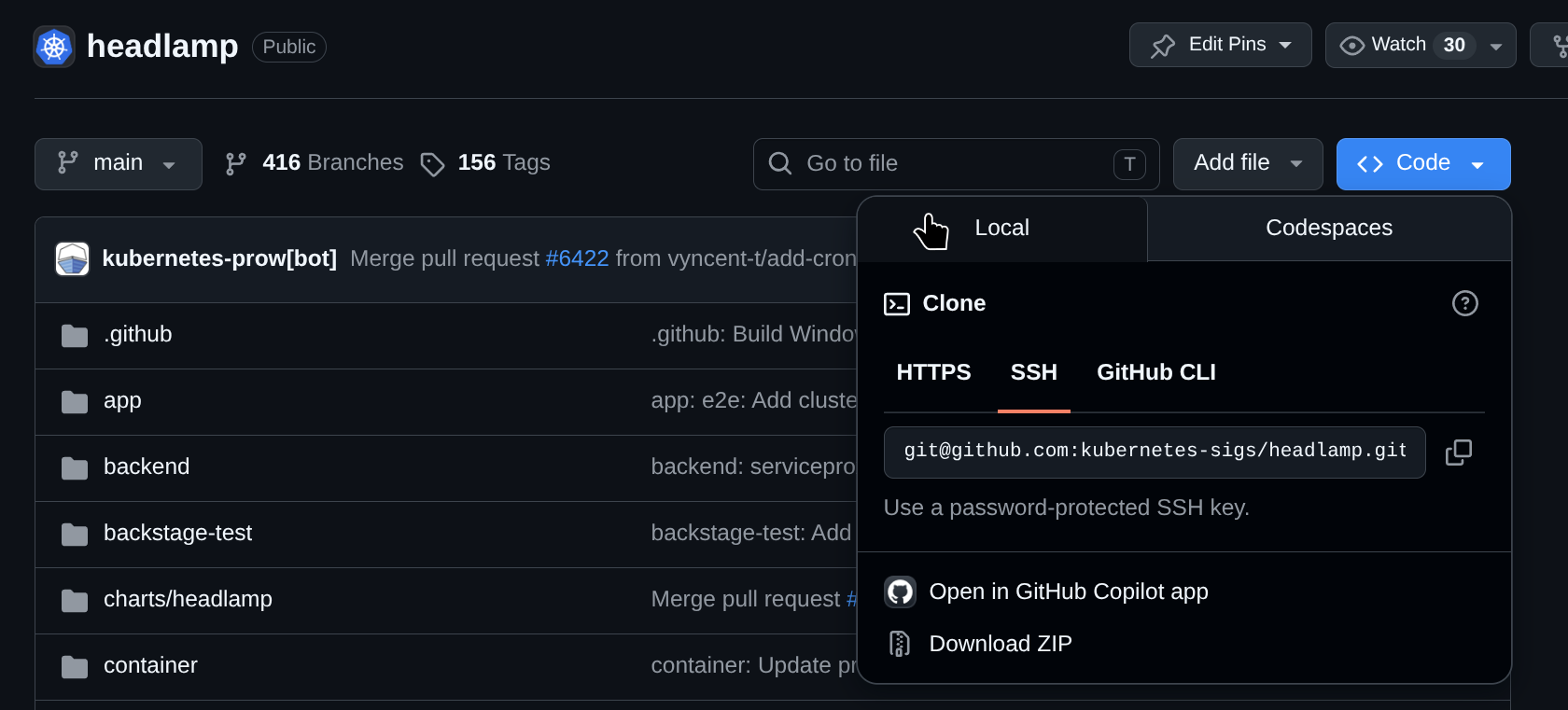Click the SSH clone URL text field
Viewport: 1568px width, 710px height.
1155,452
